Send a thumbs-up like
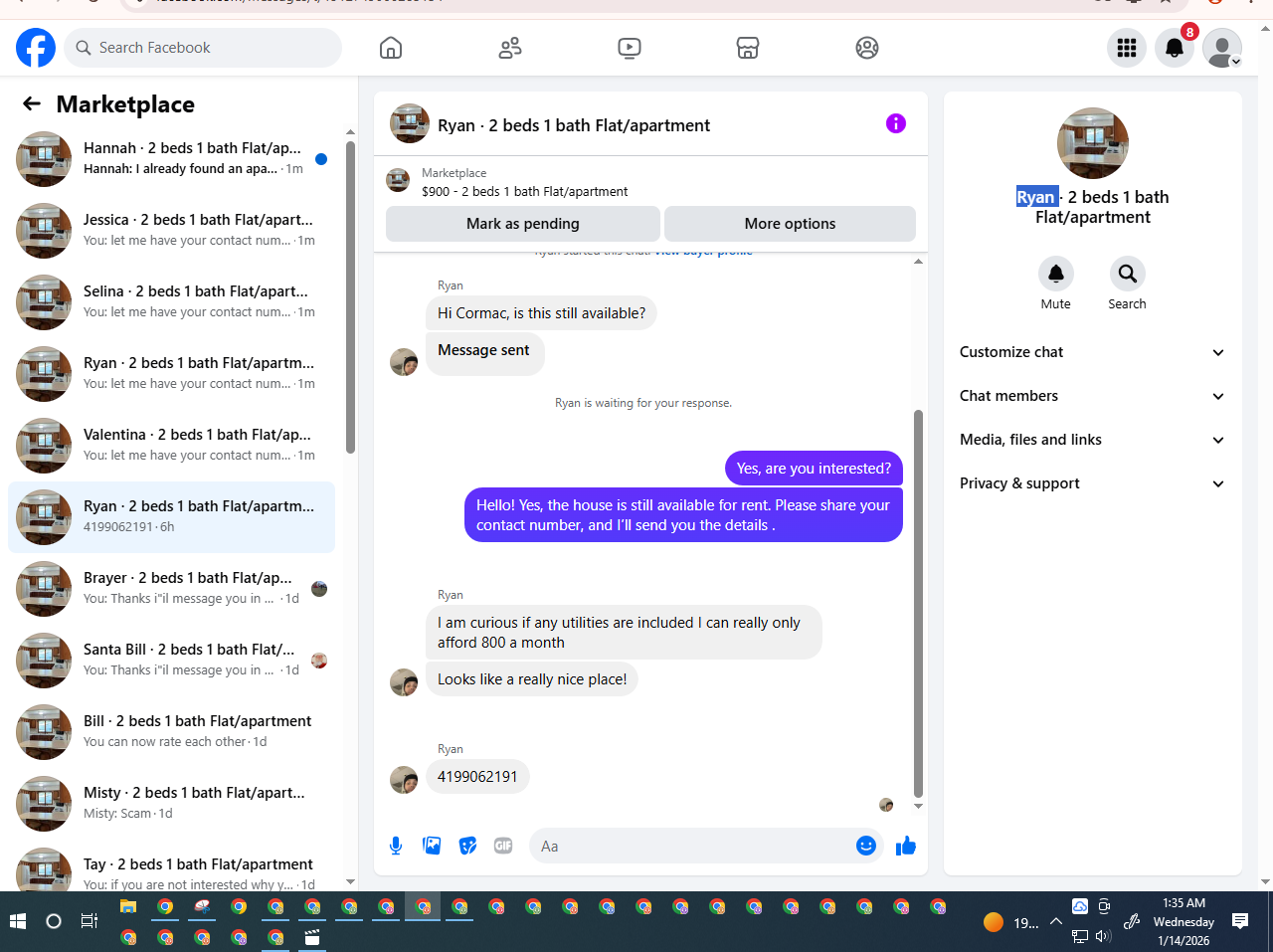Screen dimensions: 1273x952 click(x=906, y=846)
